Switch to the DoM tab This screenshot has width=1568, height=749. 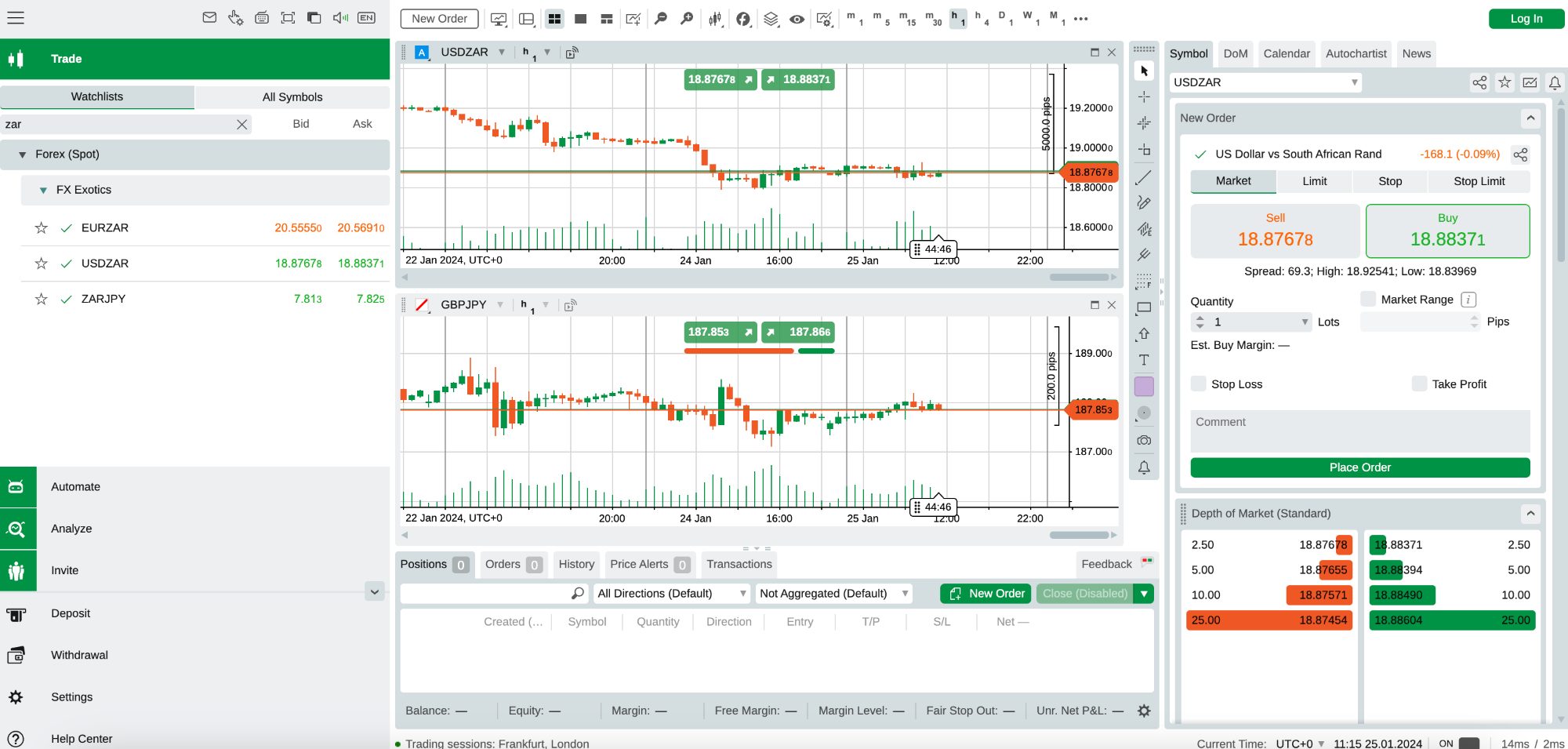(x=1235, y=54)
